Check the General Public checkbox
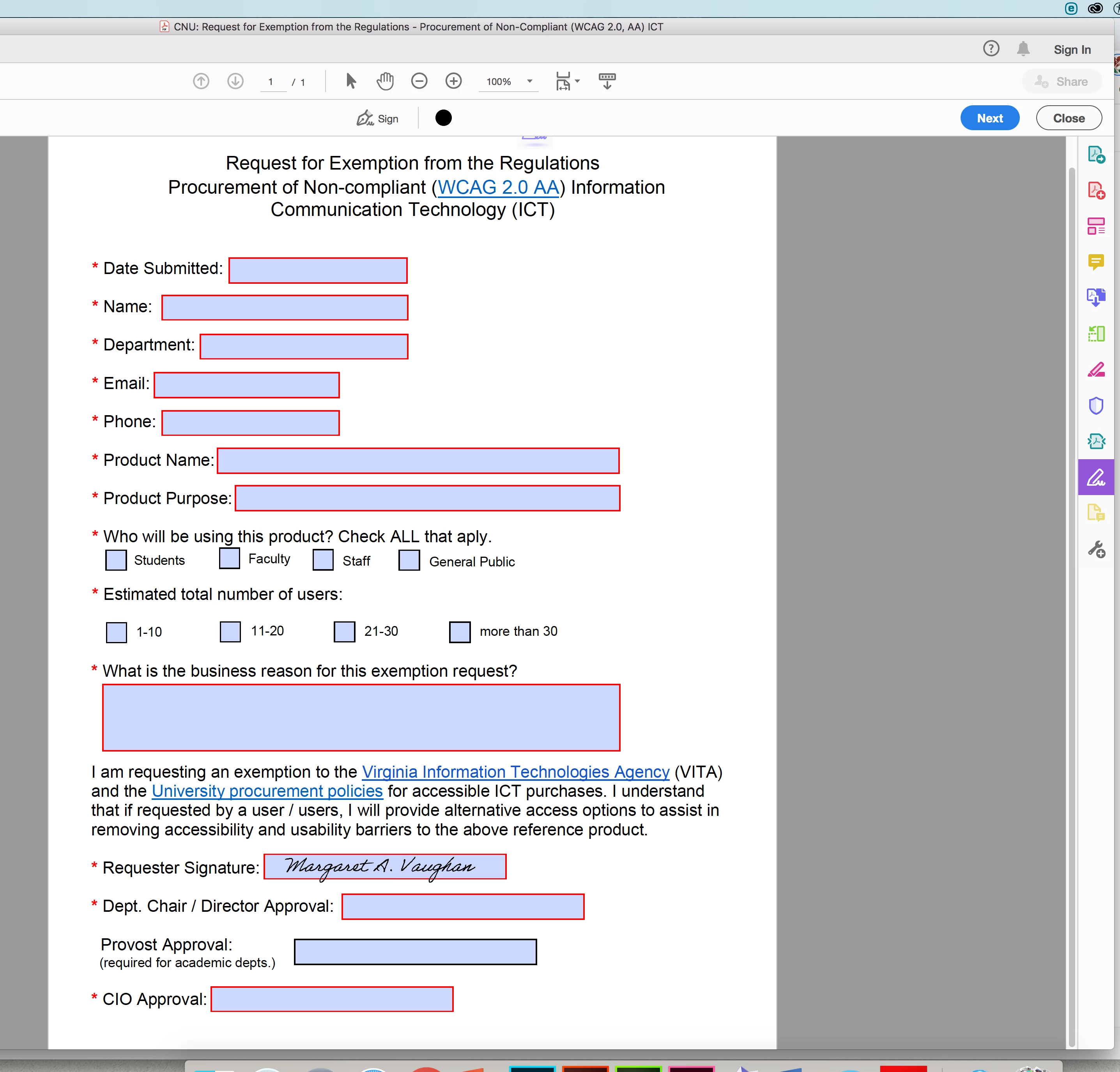This screenshot has width=1120, height=1072. point(409,560)
